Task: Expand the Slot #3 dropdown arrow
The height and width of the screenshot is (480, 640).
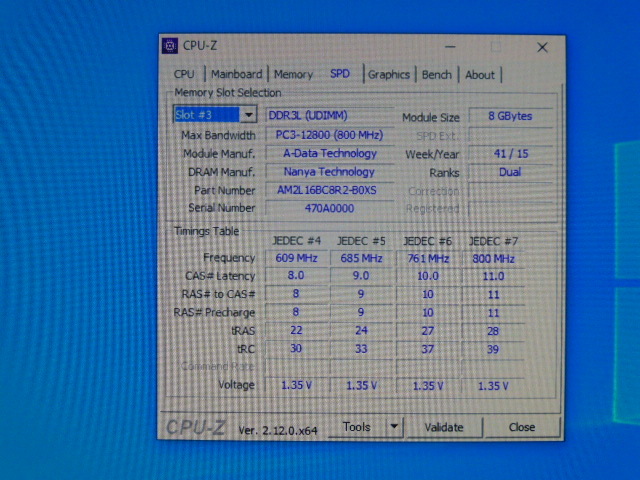Action: click(249, 115)
